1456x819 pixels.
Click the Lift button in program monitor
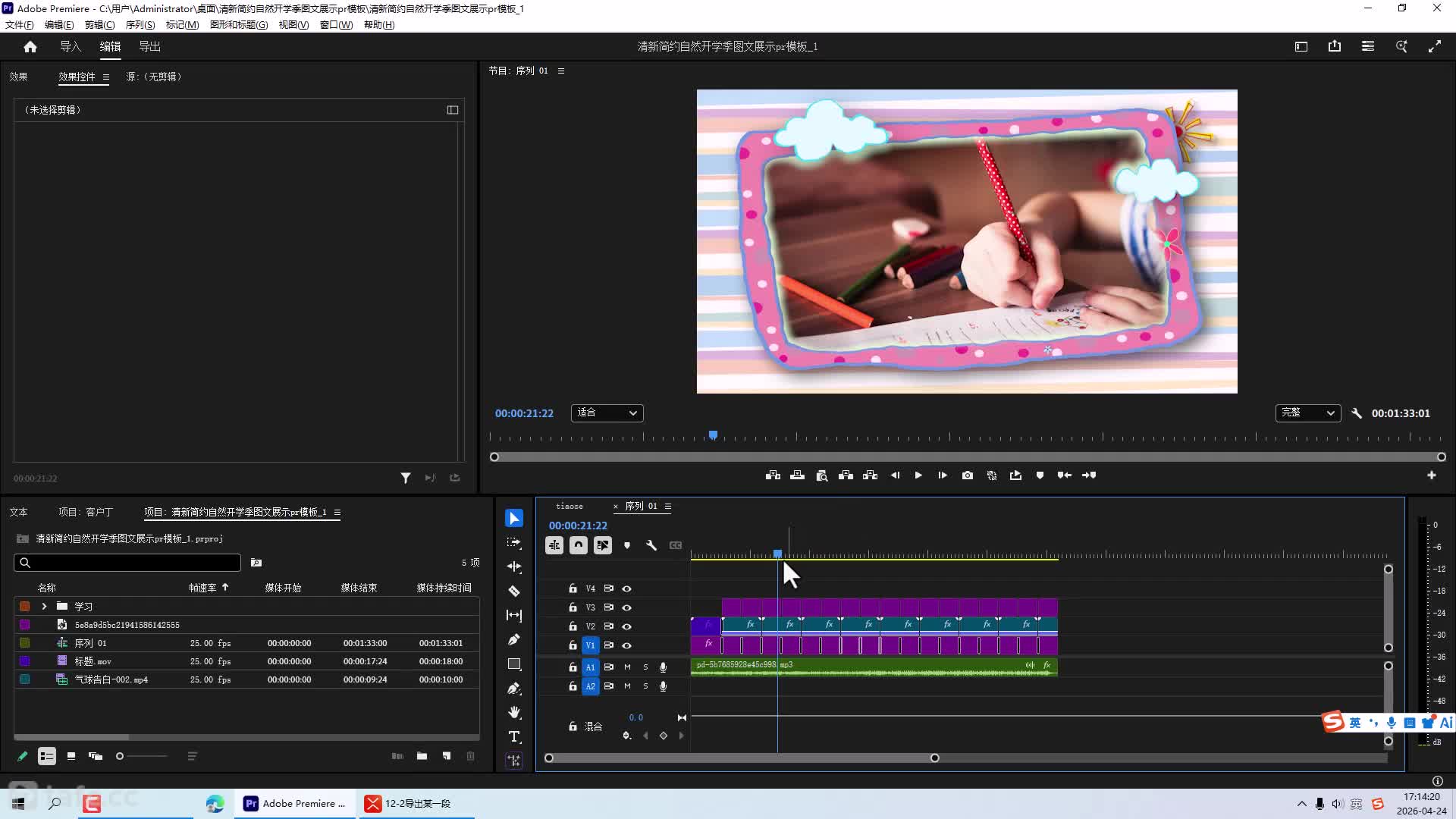[846, 475]
